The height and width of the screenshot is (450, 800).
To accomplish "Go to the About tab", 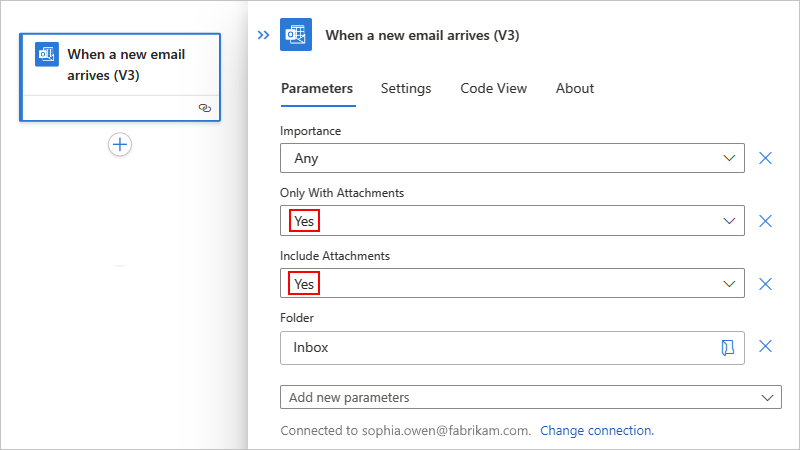I will (575, 88).
